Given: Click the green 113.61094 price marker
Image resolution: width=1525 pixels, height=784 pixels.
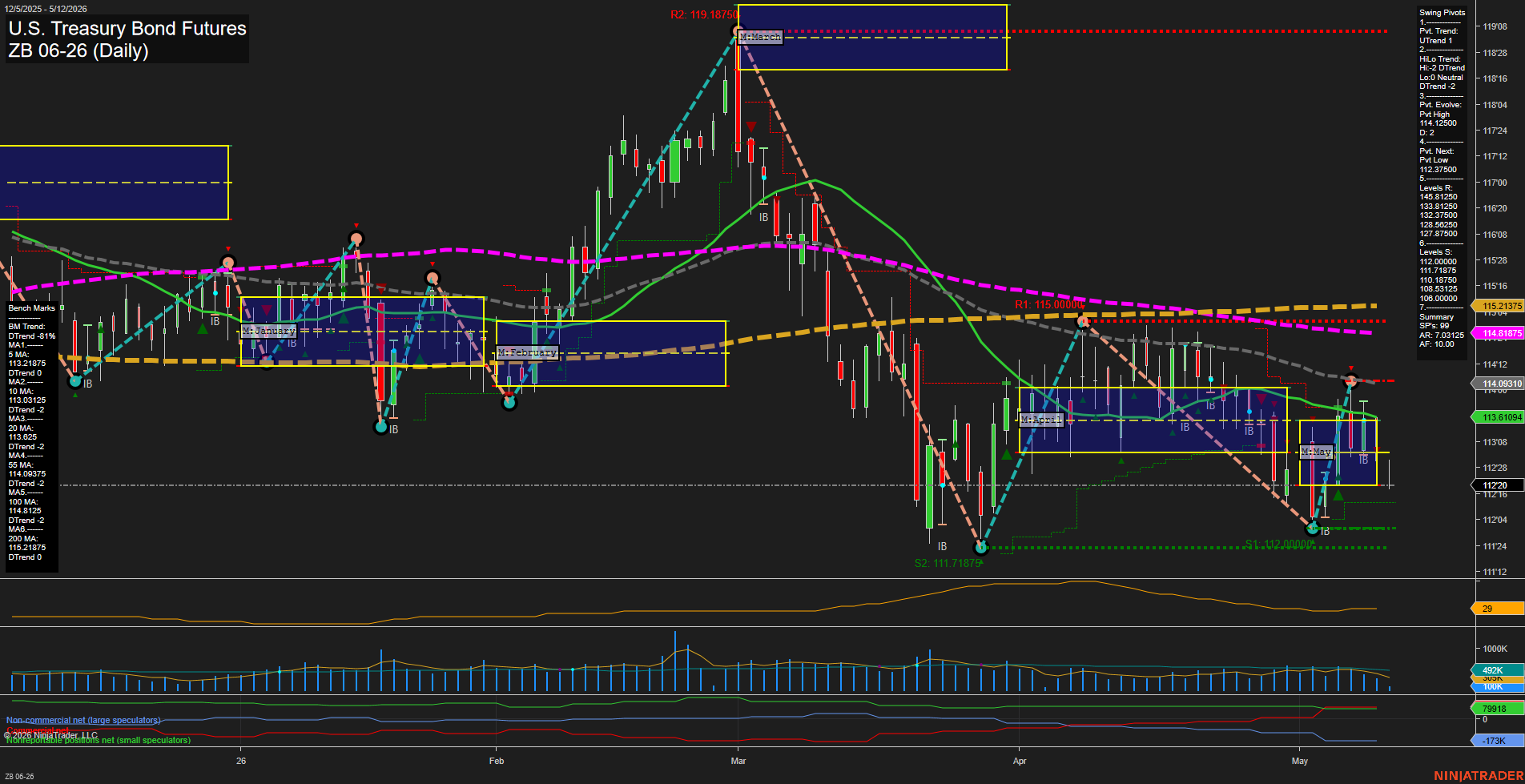Looking at the screenshot, I should [x=1498, y=417].
